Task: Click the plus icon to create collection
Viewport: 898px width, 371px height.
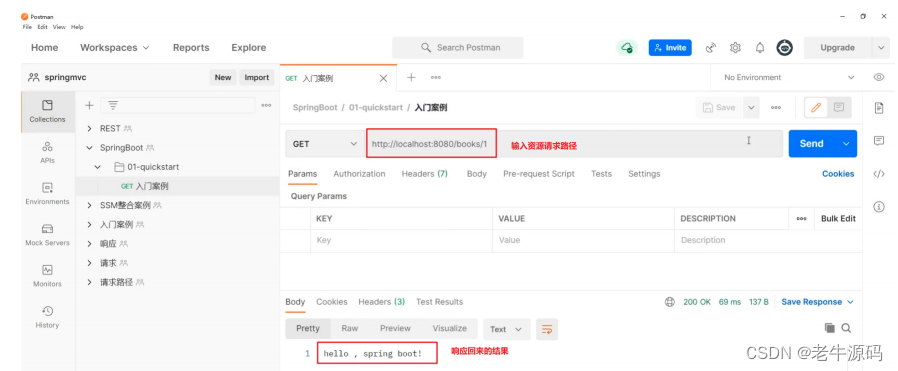Action: pyautogui.click(x=89, y=105)
